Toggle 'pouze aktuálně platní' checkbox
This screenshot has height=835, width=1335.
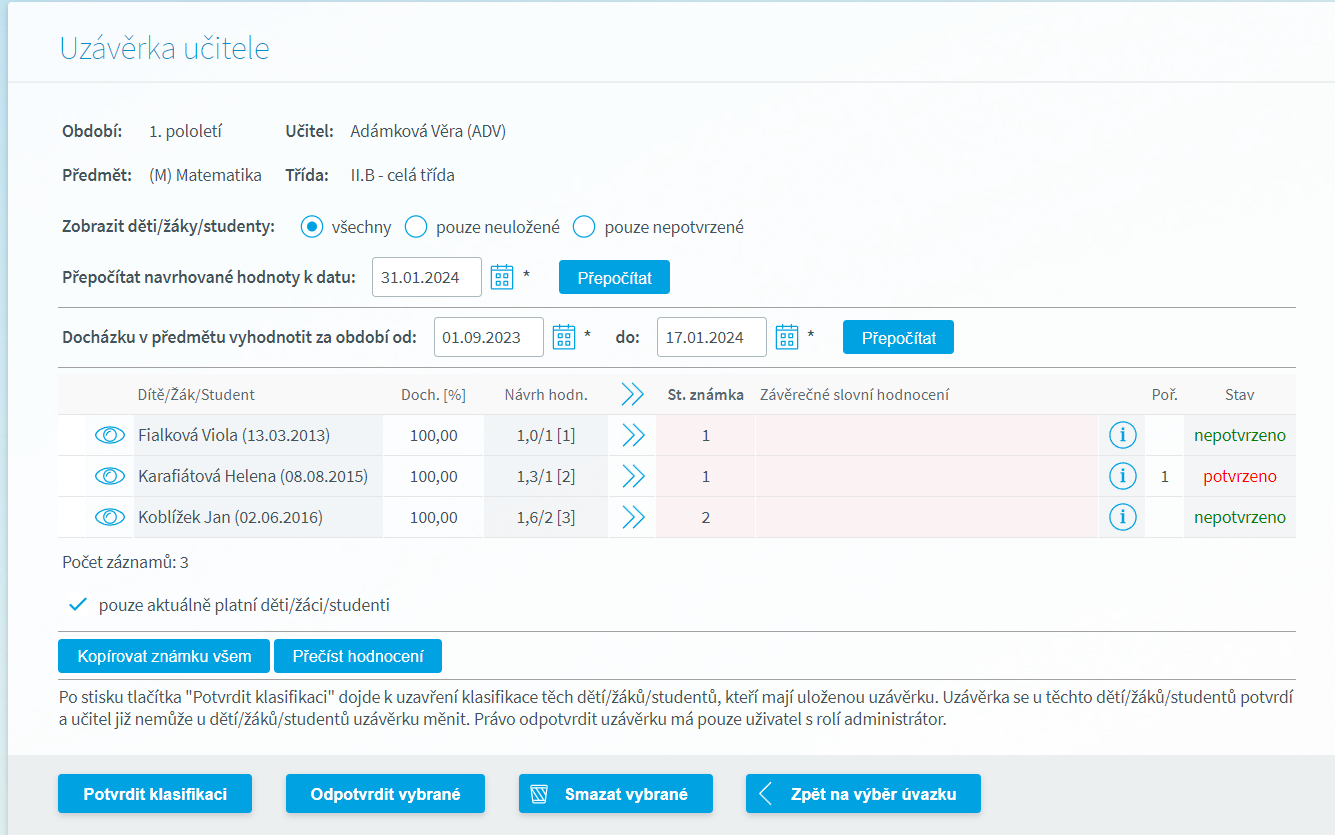77,605
